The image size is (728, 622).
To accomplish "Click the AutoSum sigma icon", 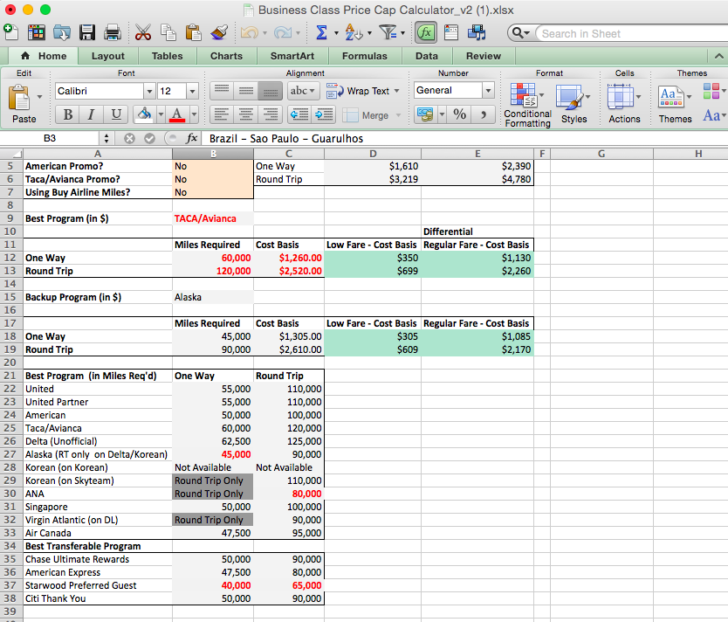I will (x=321, y=33).
